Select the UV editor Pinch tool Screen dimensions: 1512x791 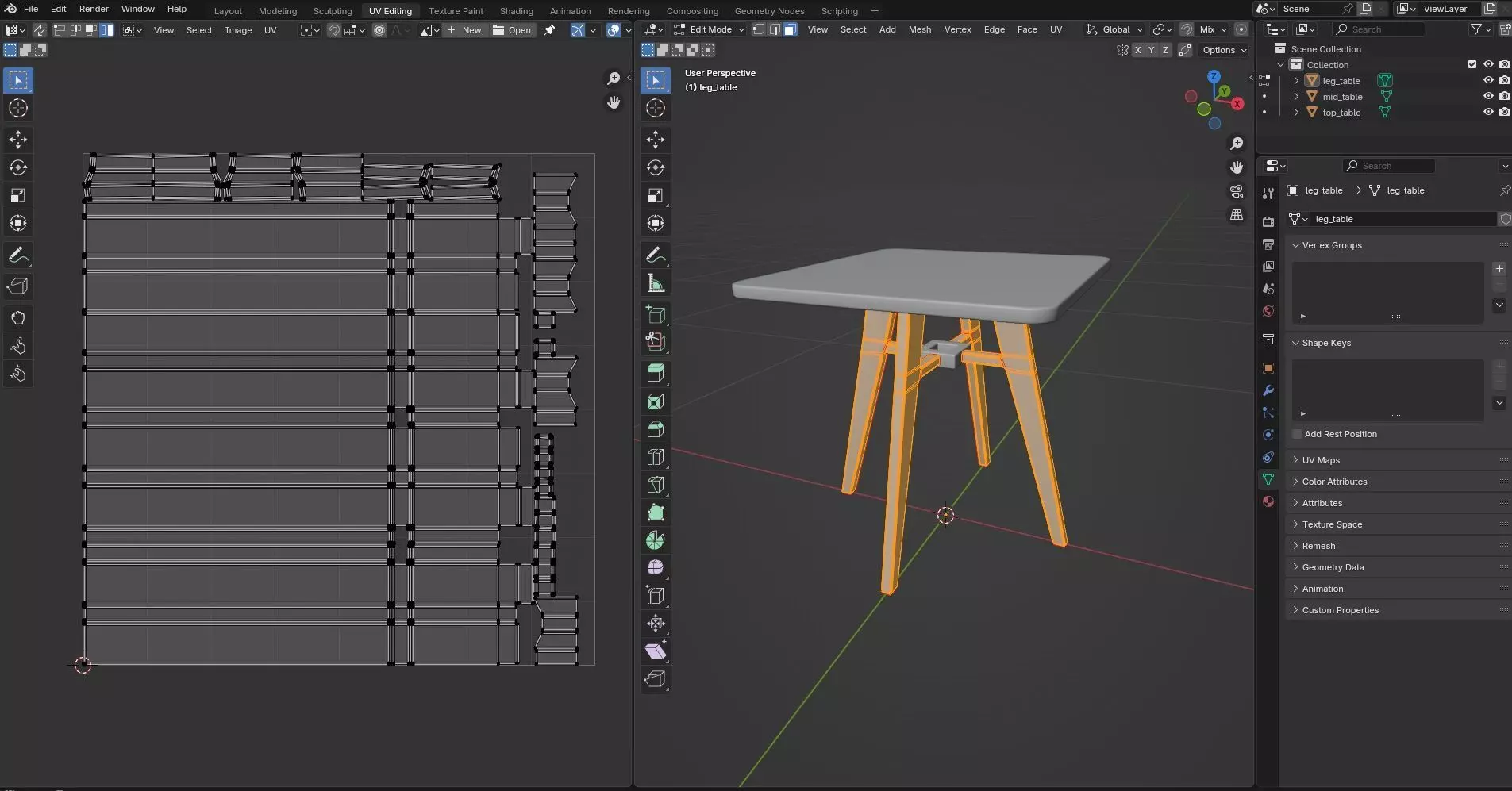18,374
